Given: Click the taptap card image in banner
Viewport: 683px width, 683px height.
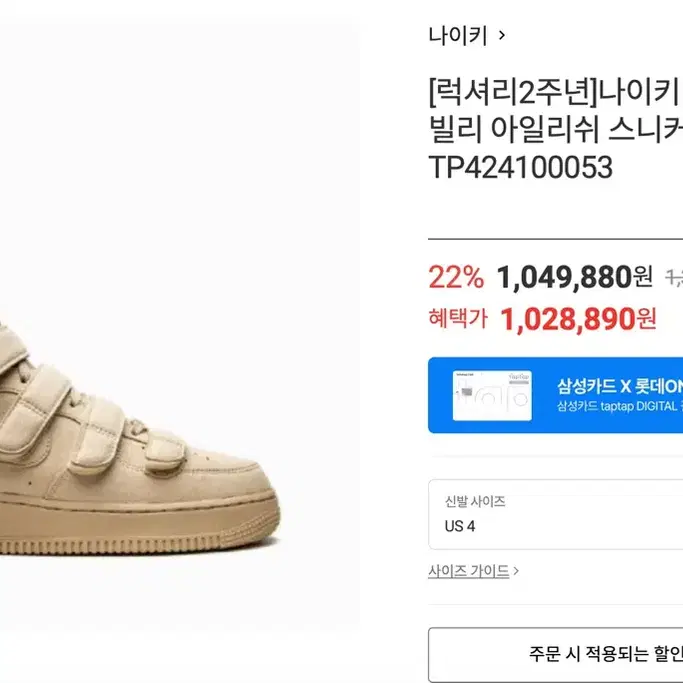Looking at the screenshot, I should tap(492, 396).
